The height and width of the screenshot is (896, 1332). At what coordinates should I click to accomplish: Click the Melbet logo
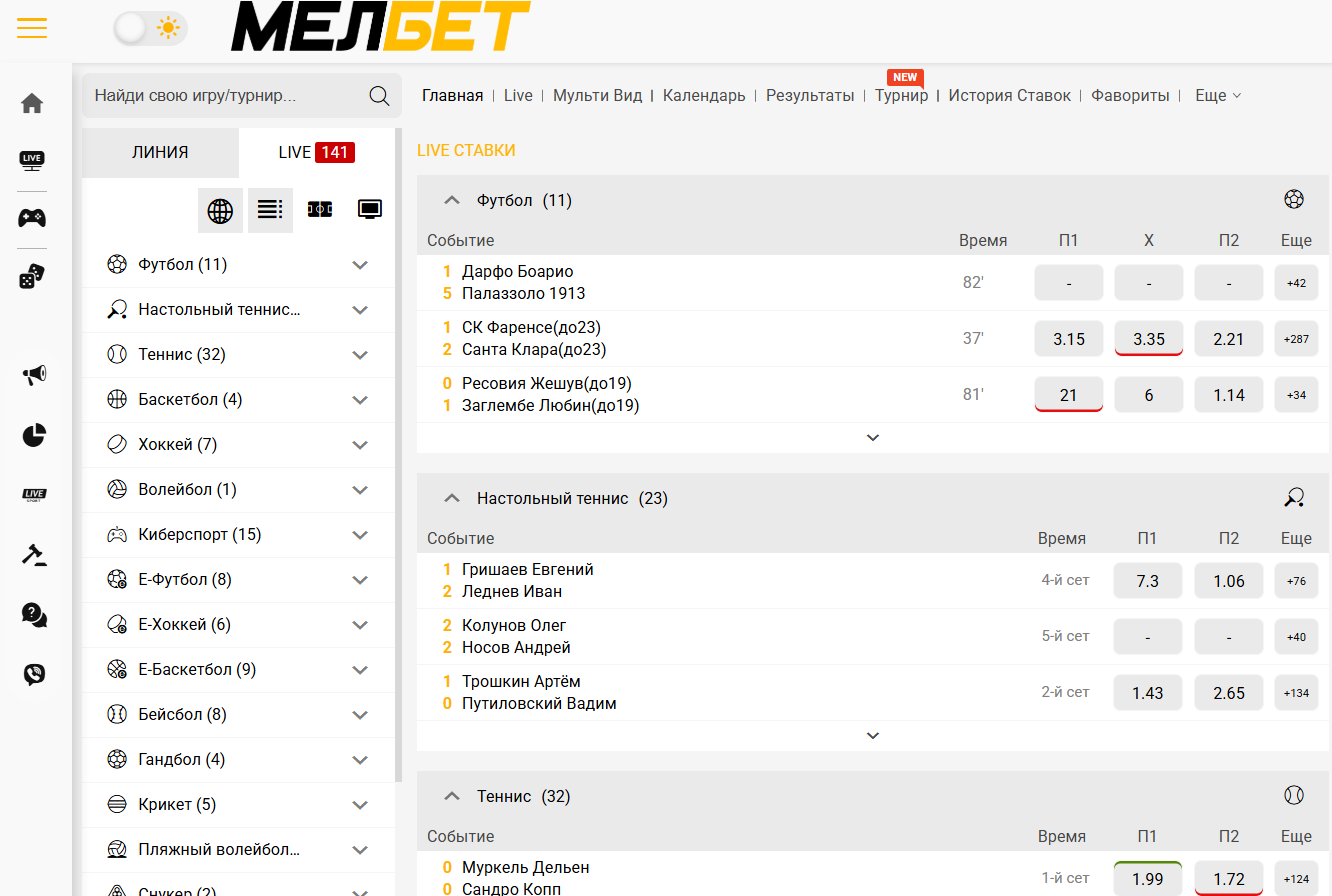pyautogui.click(x=380, y=27)
